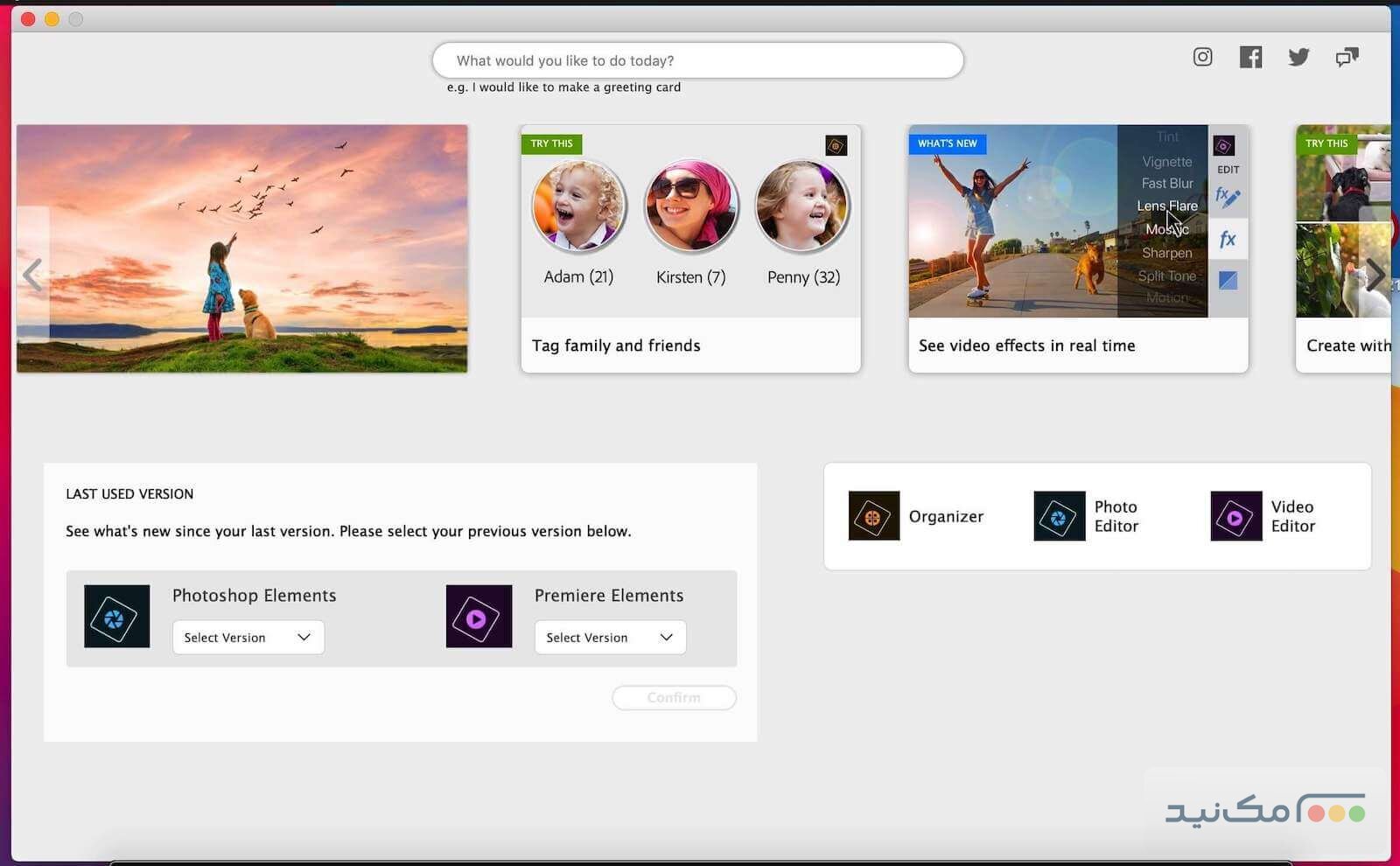Screen dimensions: 1400x866
Task: Expand Photoshop Elements Select Version dropdown
Action: coord(248,638)
